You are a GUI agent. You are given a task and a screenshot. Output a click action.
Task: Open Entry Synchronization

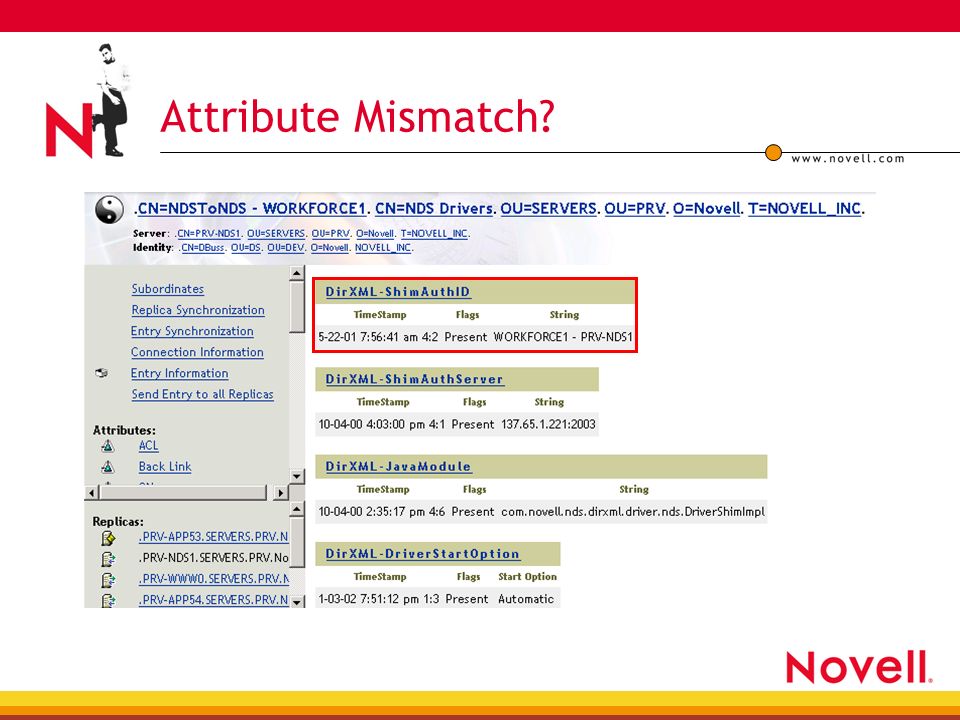(192, 331)
